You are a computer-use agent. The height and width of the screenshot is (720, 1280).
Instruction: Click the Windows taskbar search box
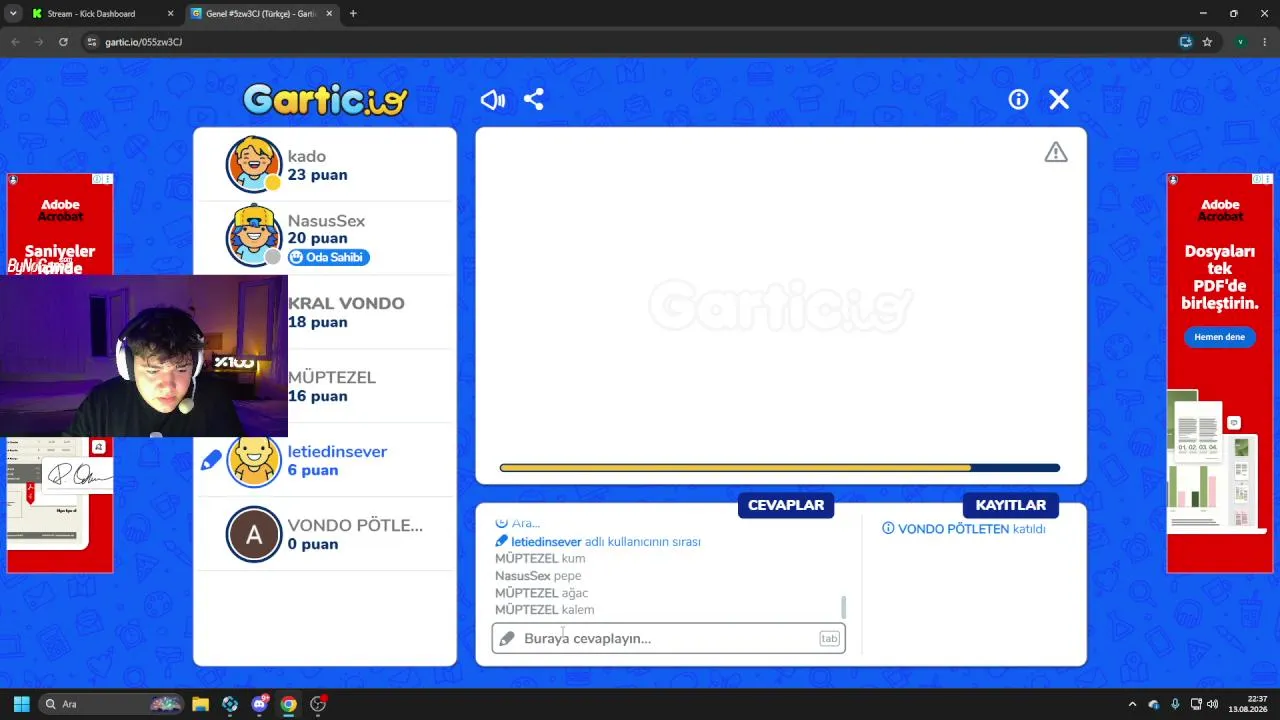(x=113, y=704)
